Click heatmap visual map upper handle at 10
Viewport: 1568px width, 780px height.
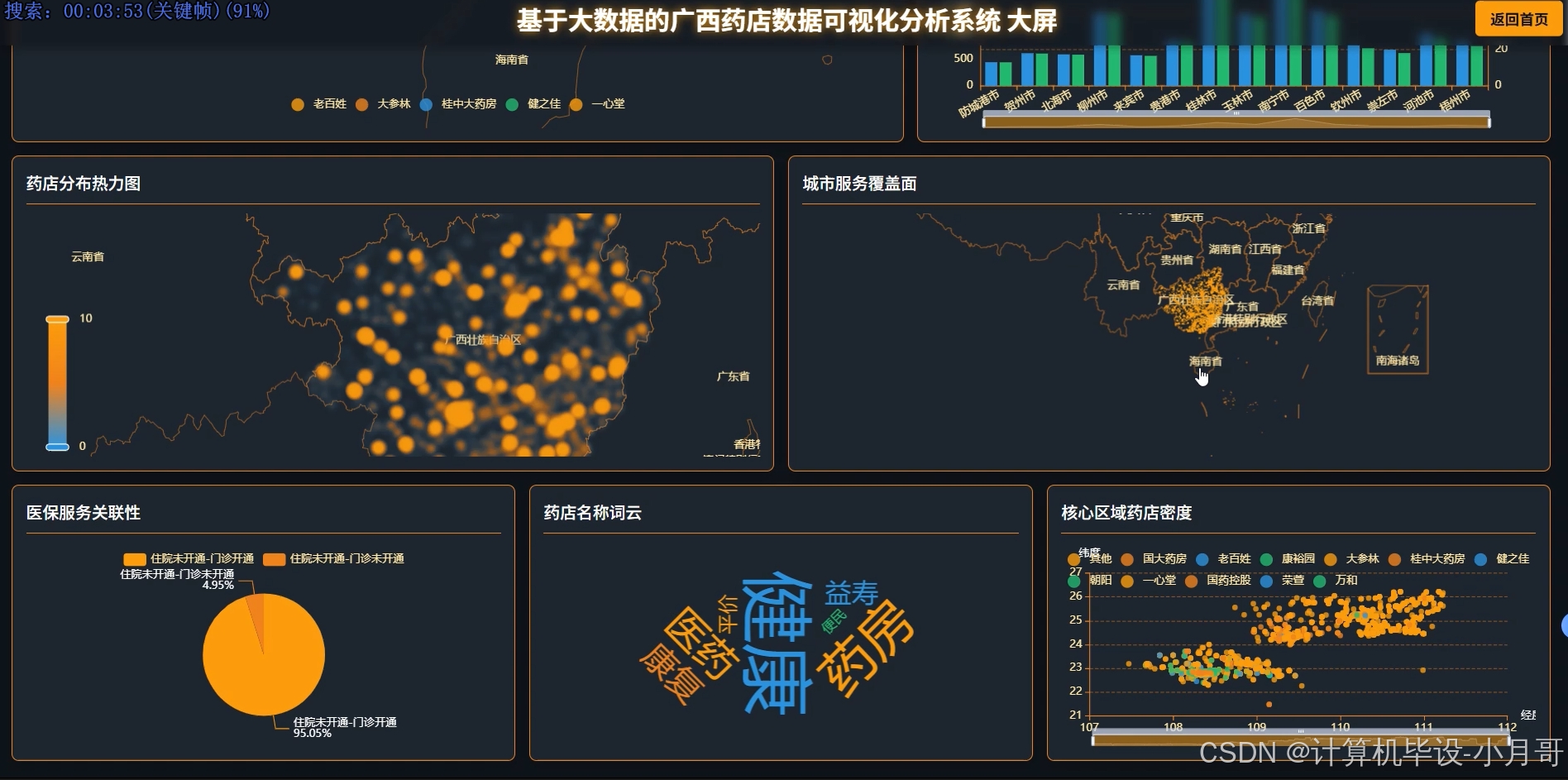click(57, 319)
